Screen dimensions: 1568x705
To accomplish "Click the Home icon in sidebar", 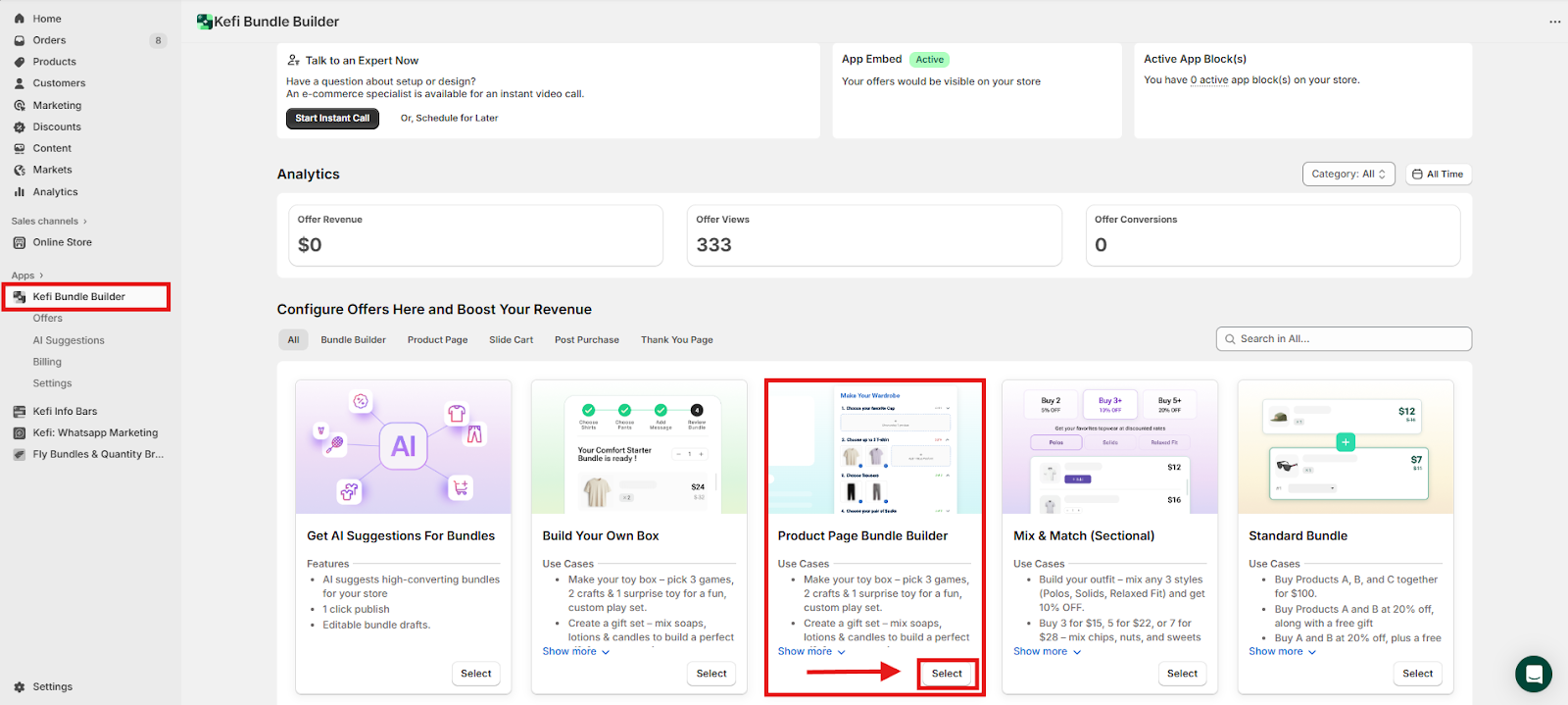I will (20, 19).
